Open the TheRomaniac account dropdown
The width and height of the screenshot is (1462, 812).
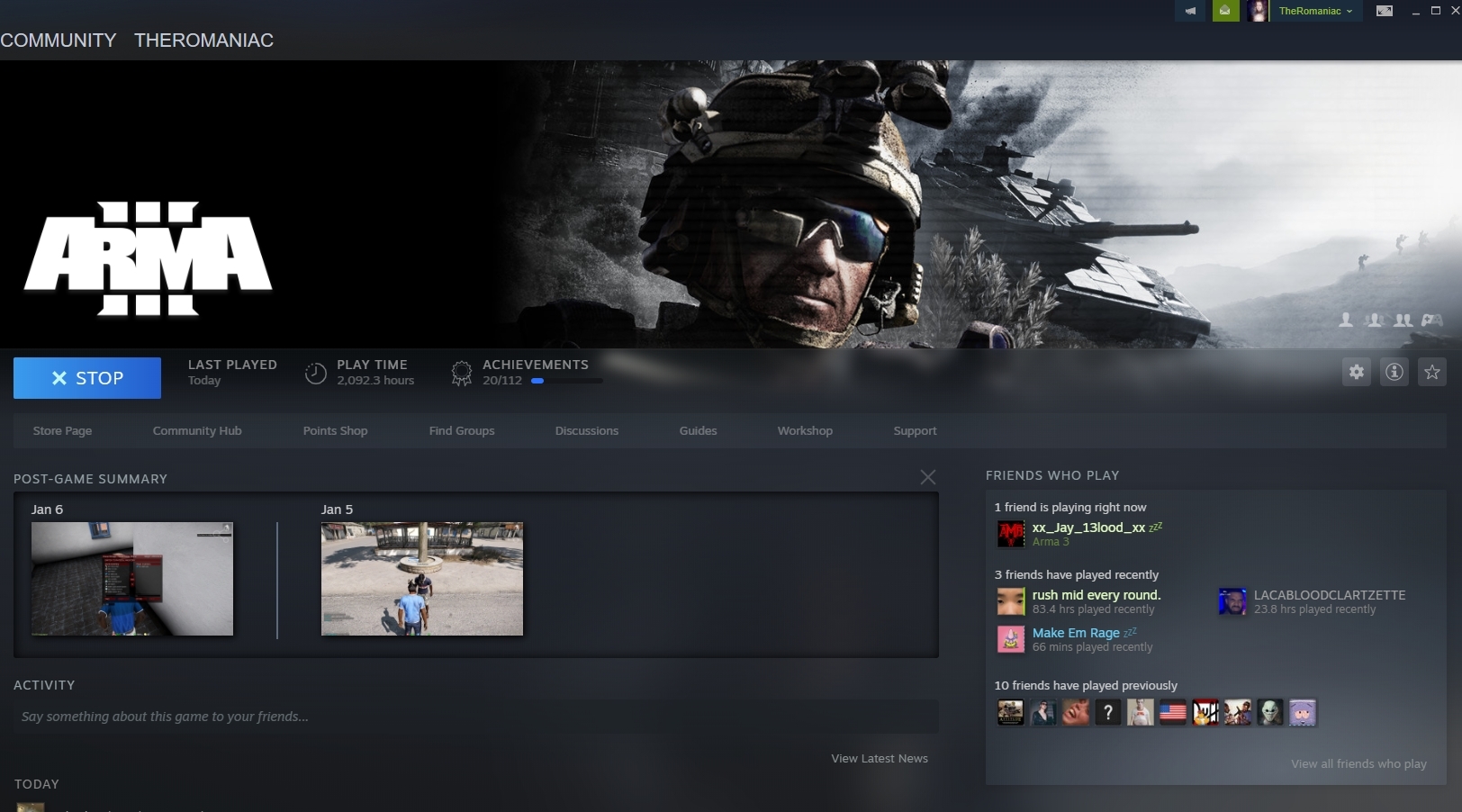point(1315,11)
